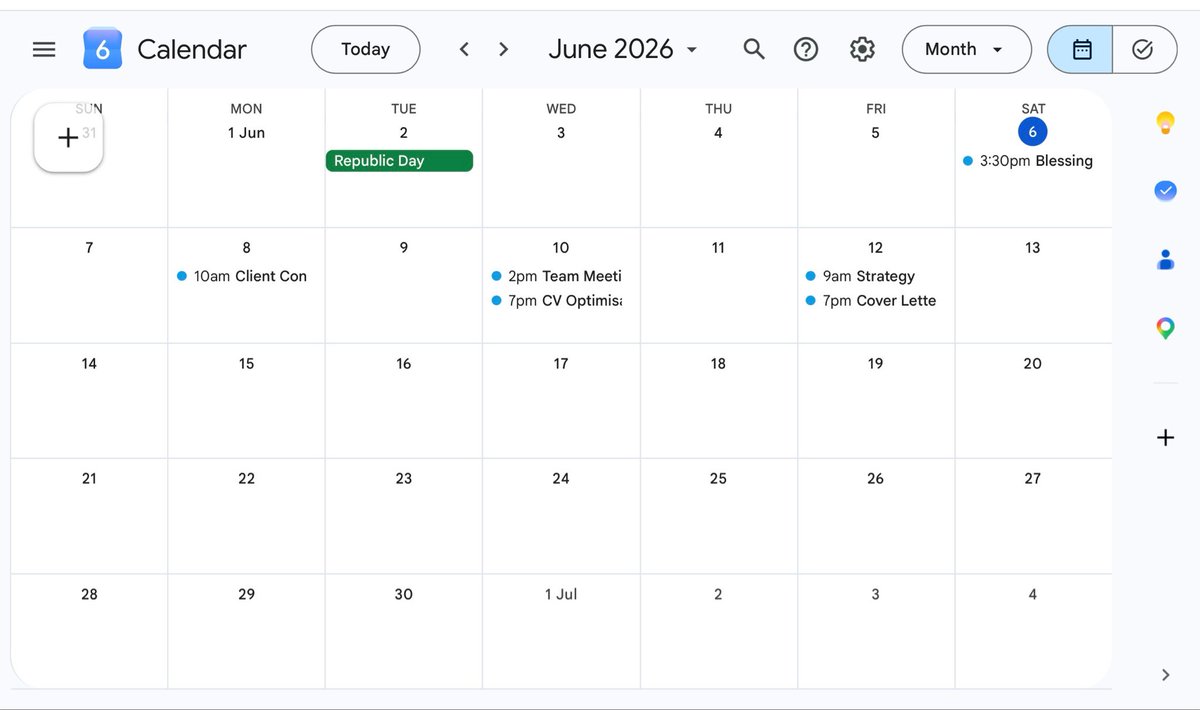
Task: Open day 12 date number
Action: click(x=875, y=248)
